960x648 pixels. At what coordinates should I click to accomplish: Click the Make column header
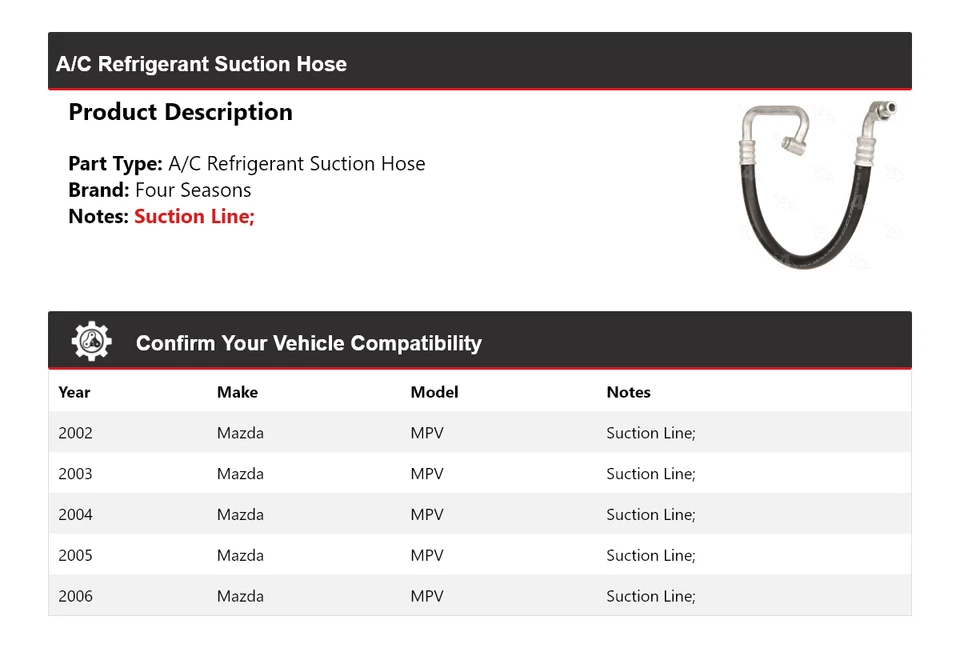click(237, 392)
